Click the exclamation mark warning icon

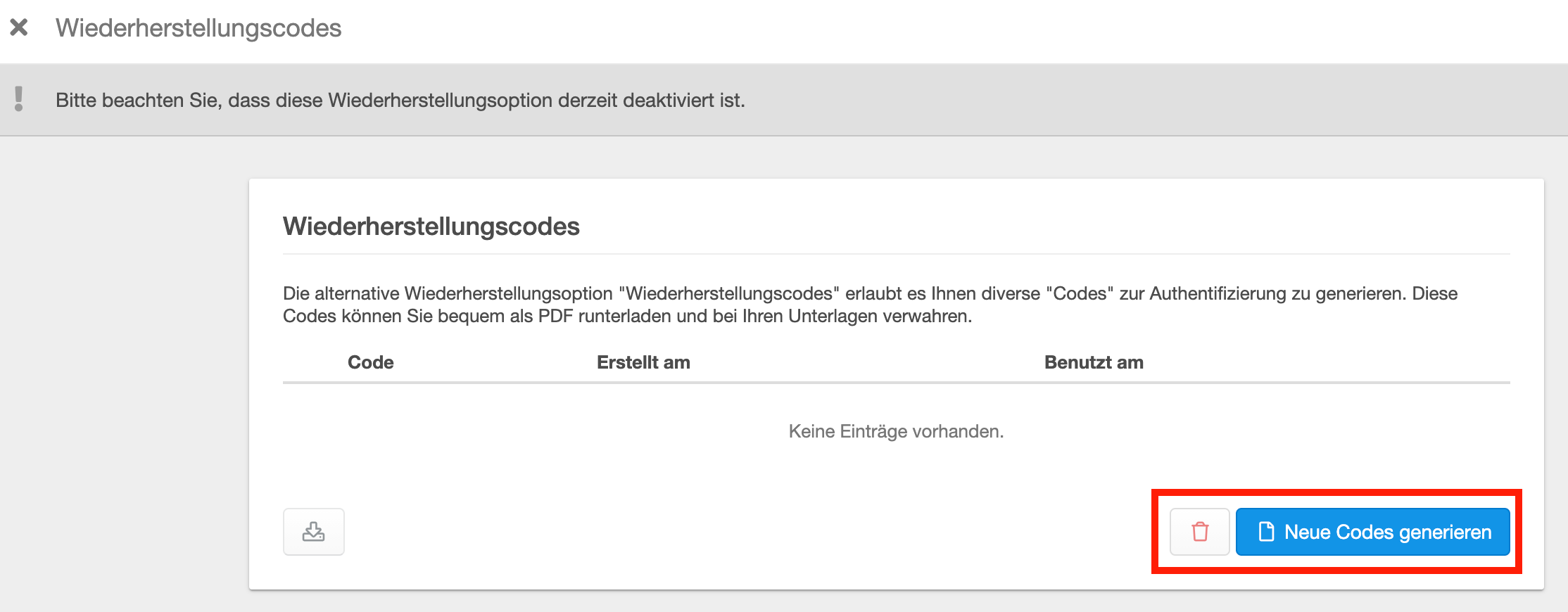point(19,99)
